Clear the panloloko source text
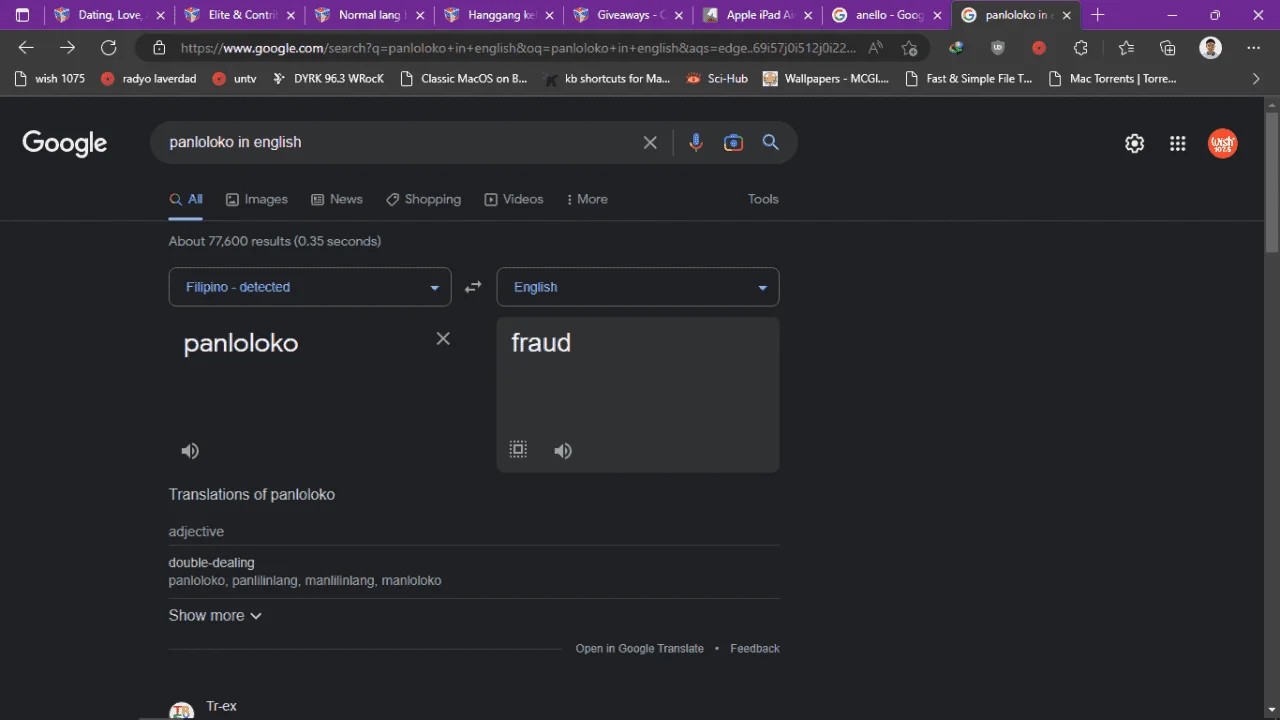 tap(443, 339)
